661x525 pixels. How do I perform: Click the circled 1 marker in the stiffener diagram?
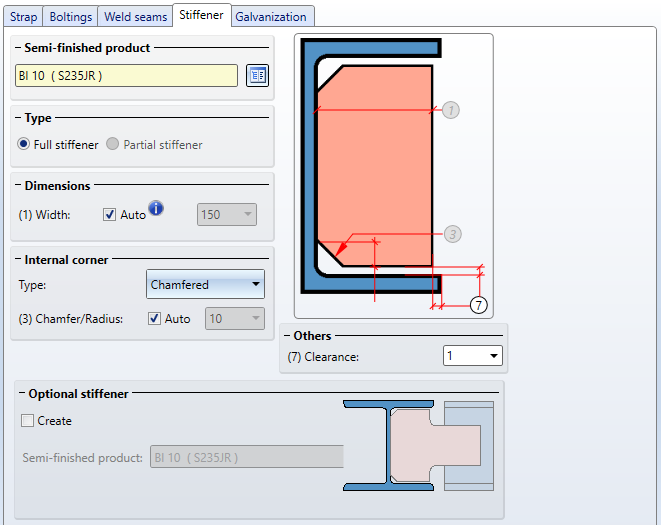[x=451, y=110]
